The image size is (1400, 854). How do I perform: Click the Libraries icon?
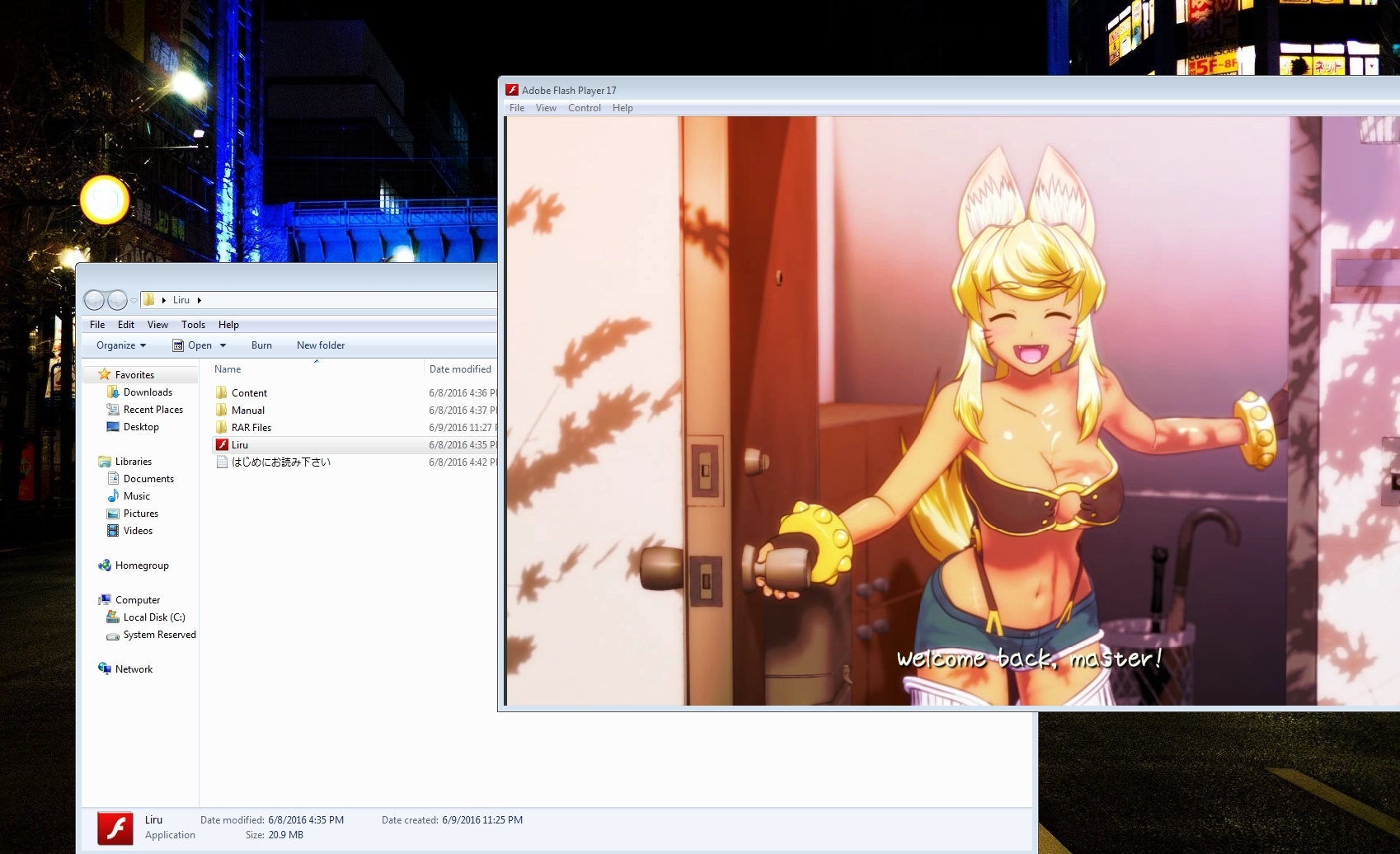pos(105,462)
